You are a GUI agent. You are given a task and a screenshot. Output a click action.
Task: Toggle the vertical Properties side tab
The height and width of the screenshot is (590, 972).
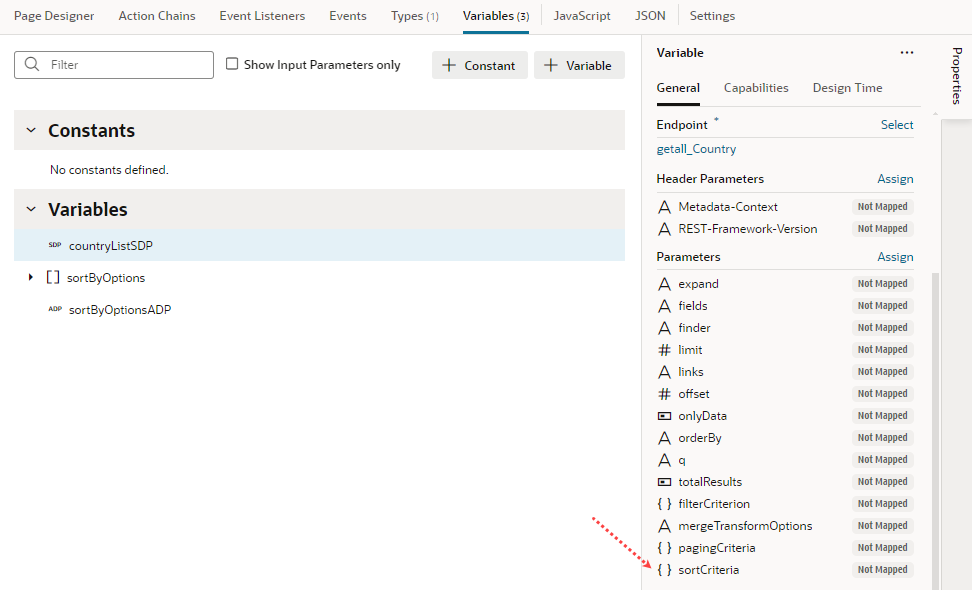pyautogui.click(x=957, y=76)
